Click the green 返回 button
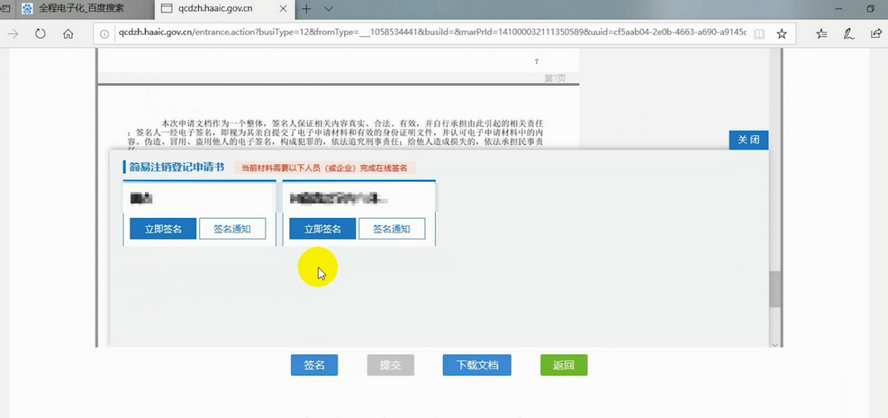Image resolution: width=888 pixels, height=418 pixels. (x=563, y=365)
